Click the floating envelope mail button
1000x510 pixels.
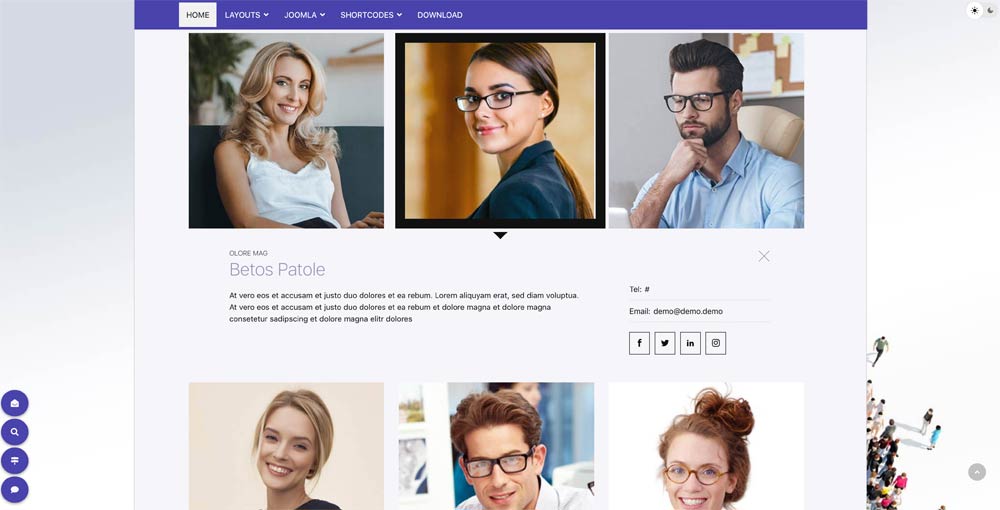[x=15, y=403]
